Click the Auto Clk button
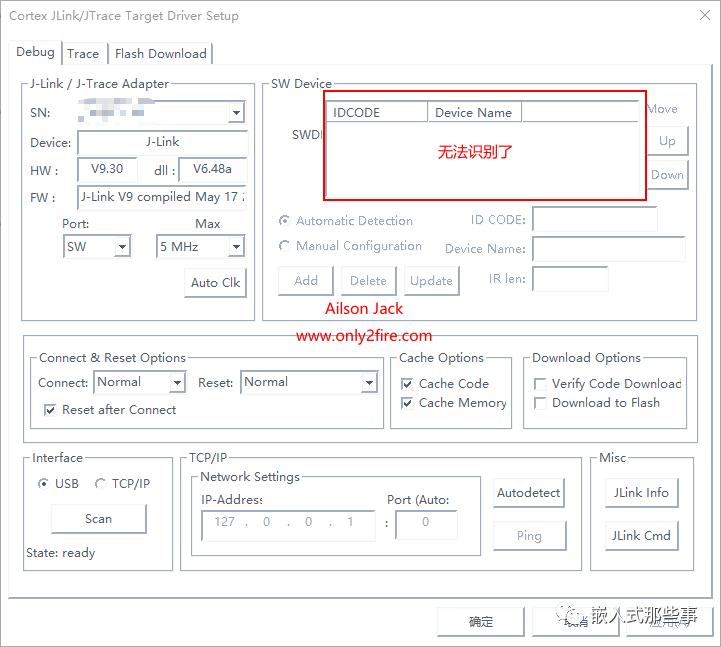 [x=215, y=283]
